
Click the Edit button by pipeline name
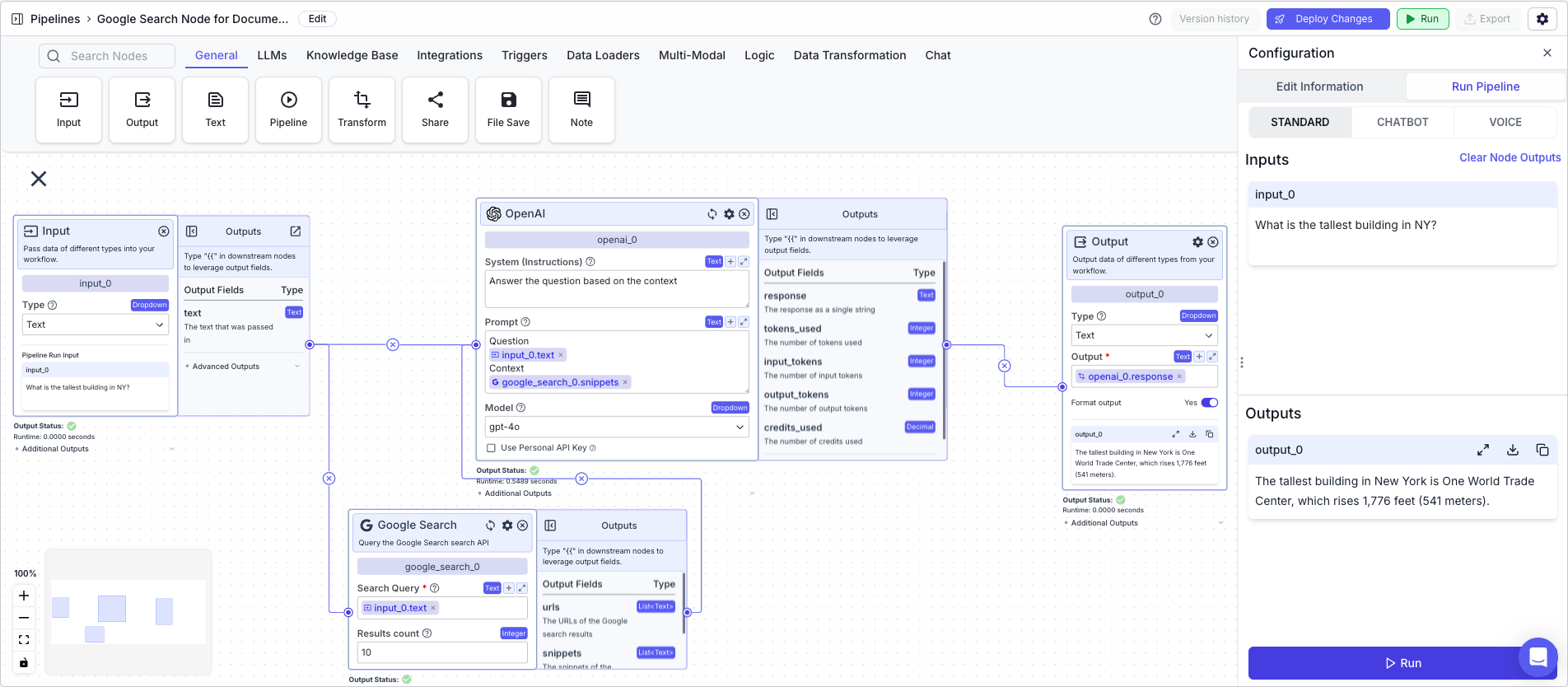pyautogui.click(x=317, y=19)
